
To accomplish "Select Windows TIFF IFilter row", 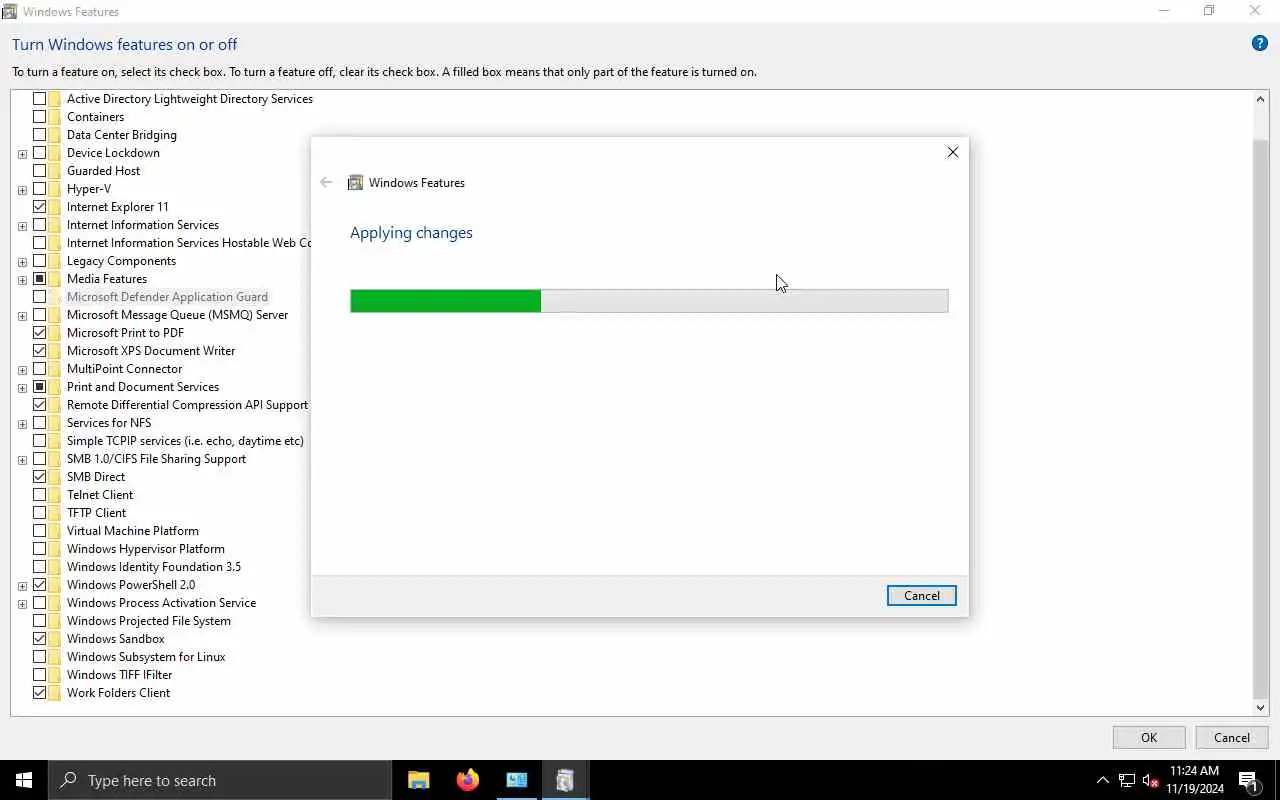I will [120, 675].
